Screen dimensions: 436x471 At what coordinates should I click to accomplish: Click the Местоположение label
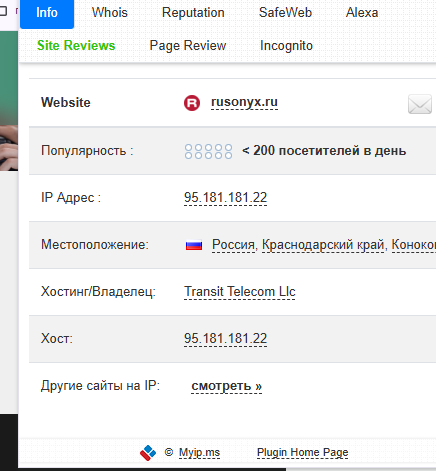[95, 245]
